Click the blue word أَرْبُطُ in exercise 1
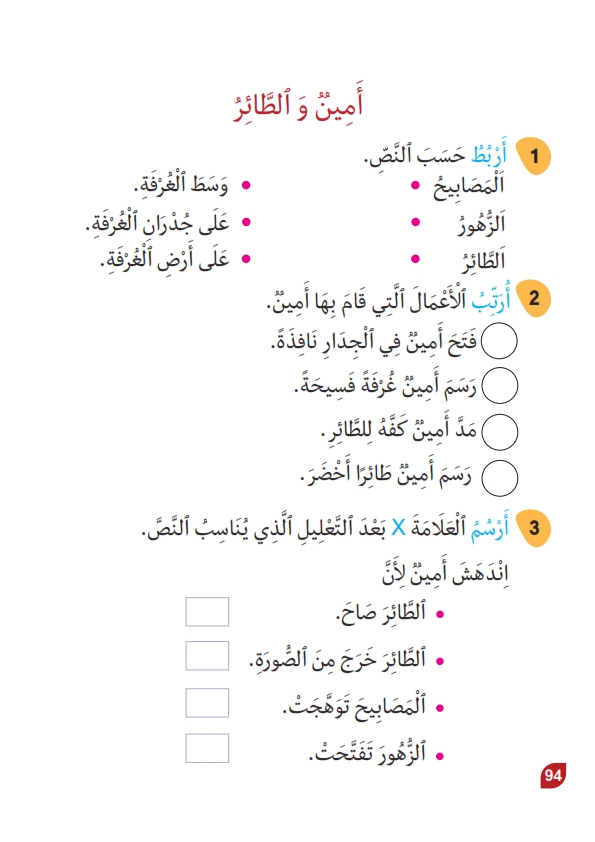 489,155
